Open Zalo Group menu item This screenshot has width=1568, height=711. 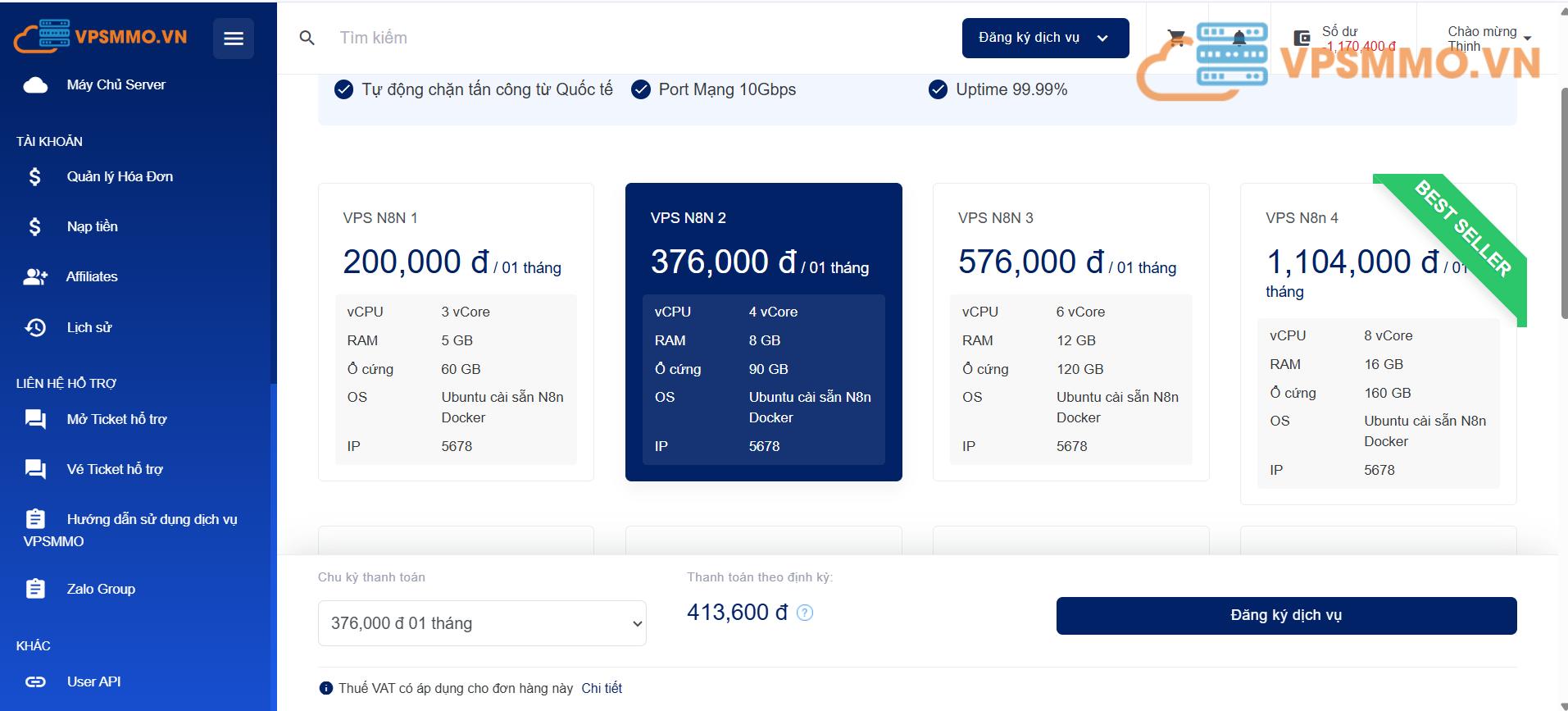[101, 589]
